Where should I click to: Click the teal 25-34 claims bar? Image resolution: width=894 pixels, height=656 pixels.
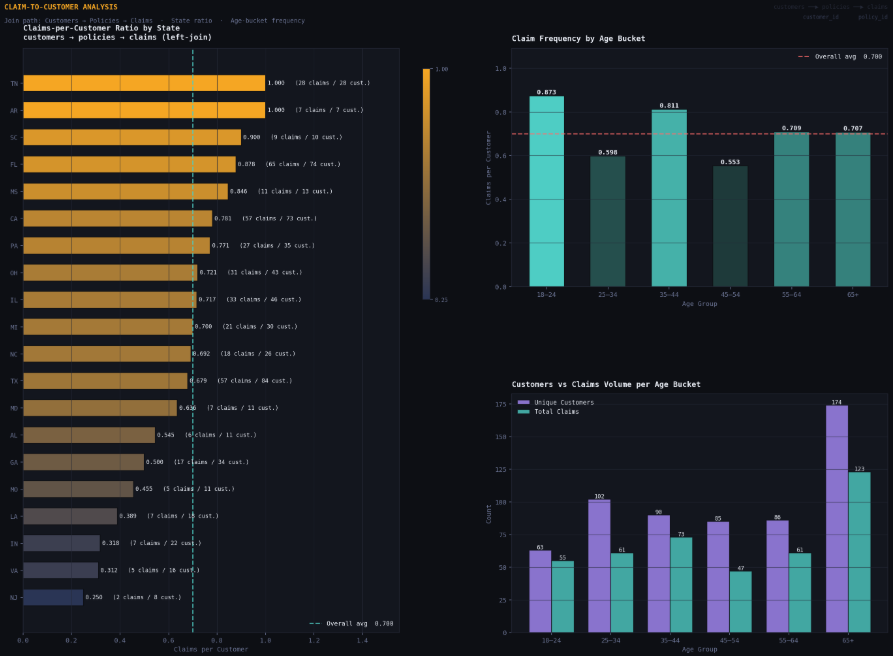[622, 593]
